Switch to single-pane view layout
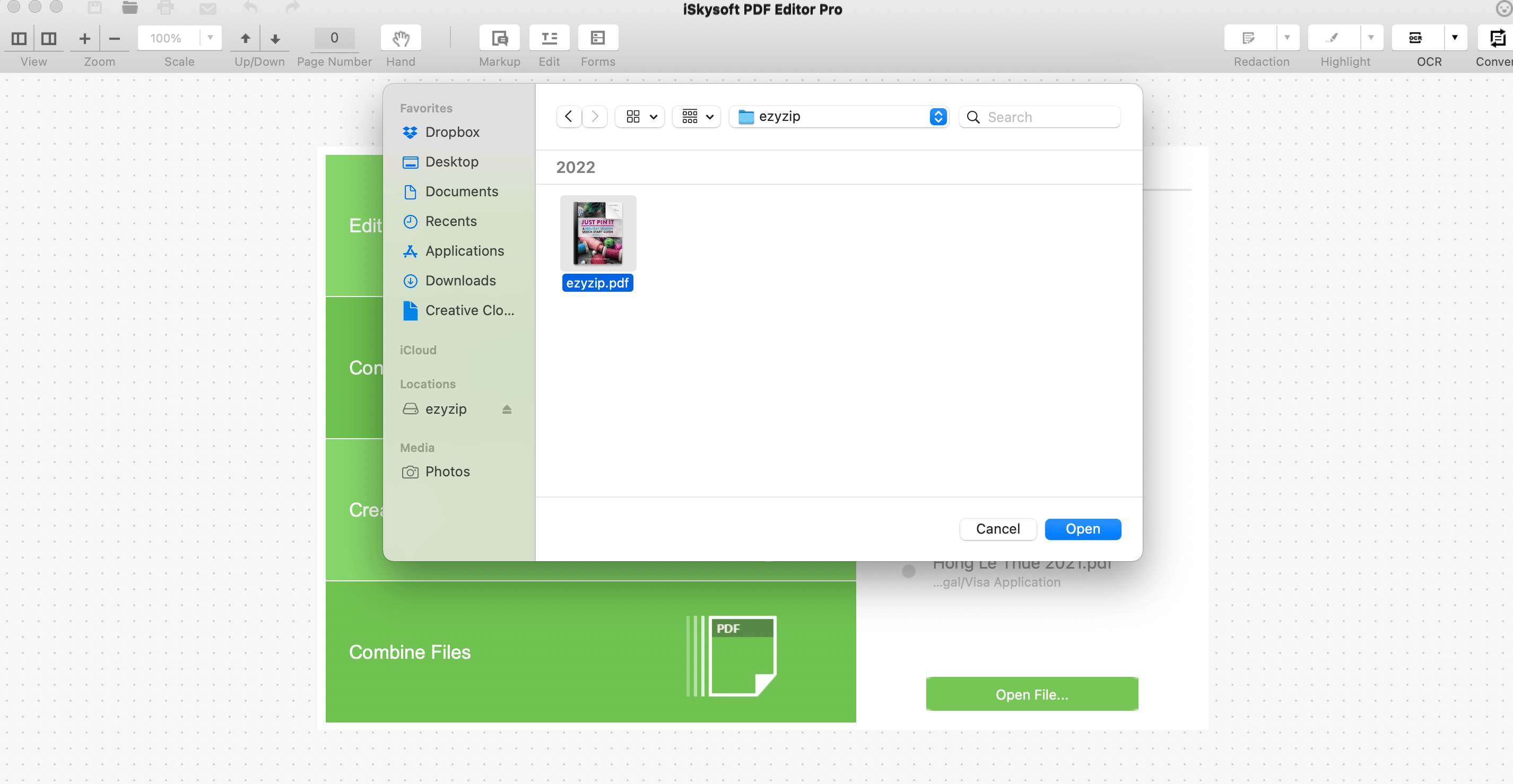 pos(19,38)
